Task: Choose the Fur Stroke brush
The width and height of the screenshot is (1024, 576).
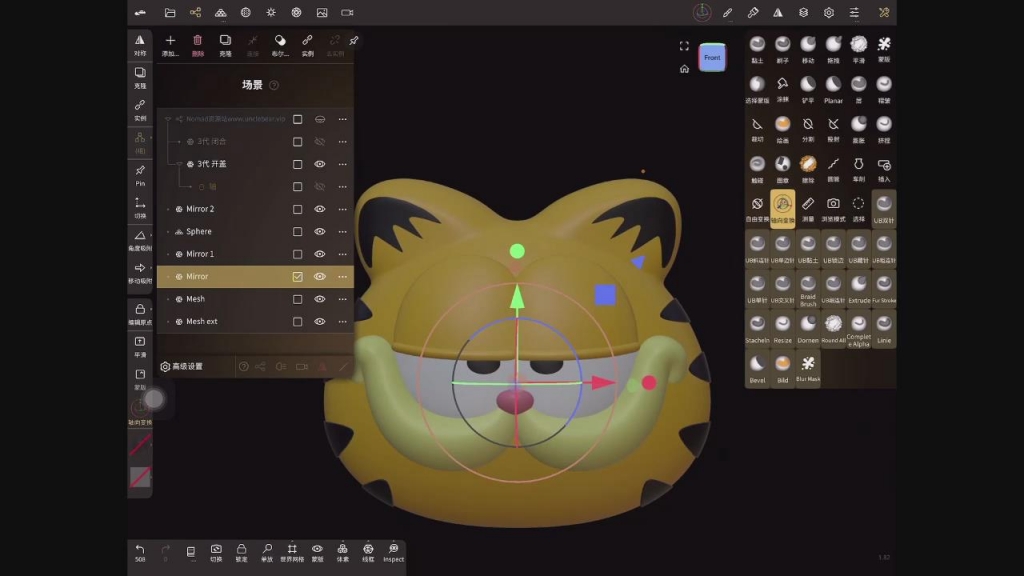Action: coord(884,289)
